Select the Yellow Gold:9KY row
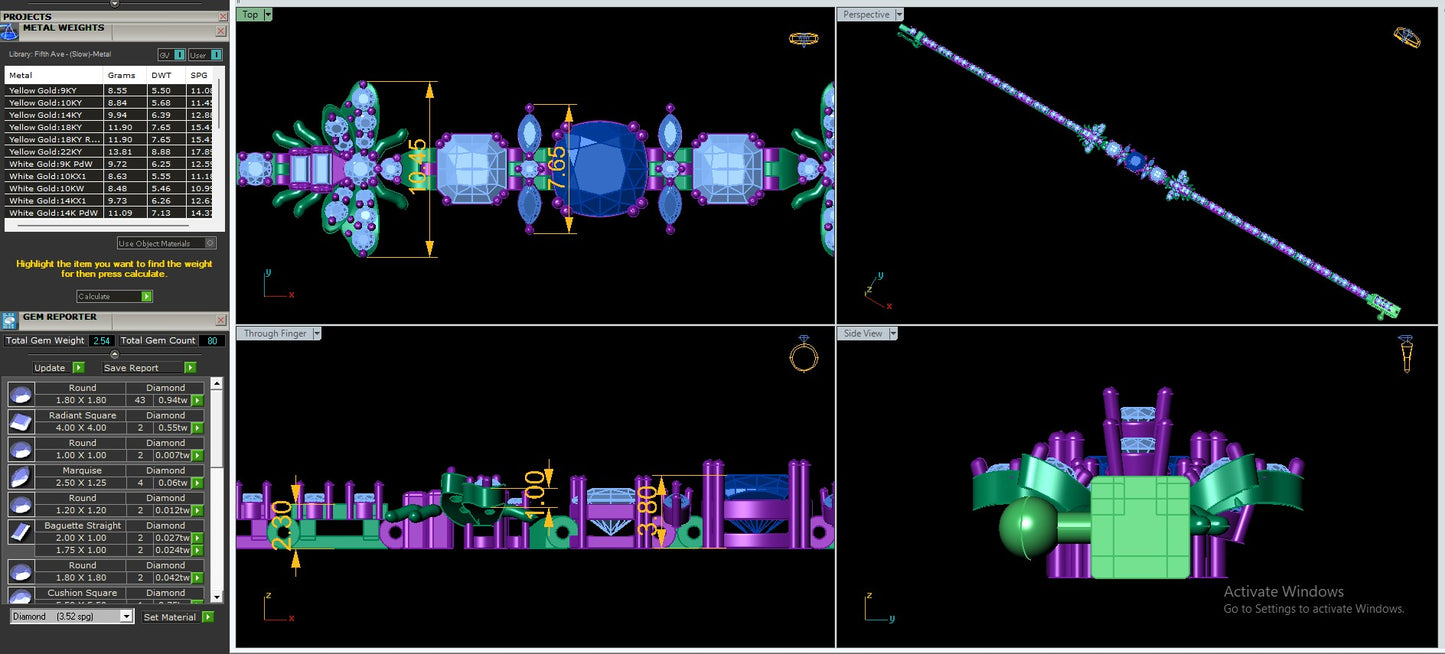This screenshot has width=1445, height=654. (x=109, y=90)
